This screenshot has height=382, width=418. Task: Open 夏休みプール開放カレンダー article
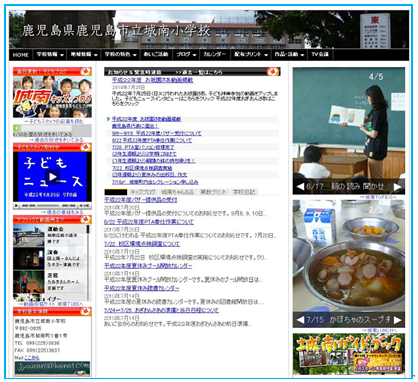tap(148, 266)
